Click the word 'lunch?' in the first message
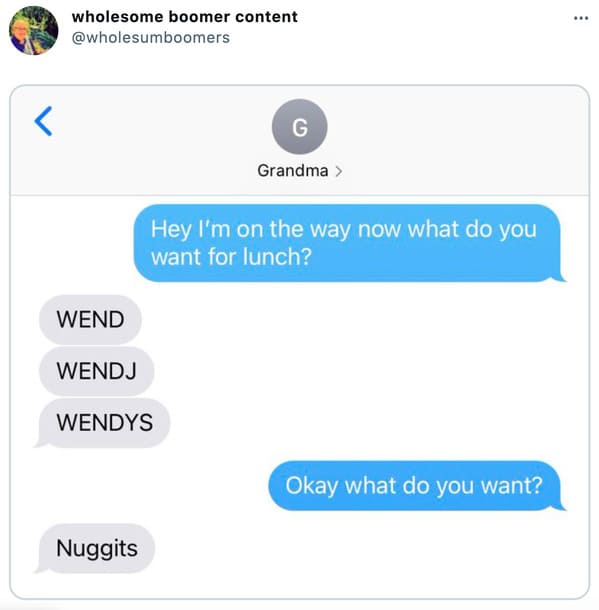 [277, 257]
